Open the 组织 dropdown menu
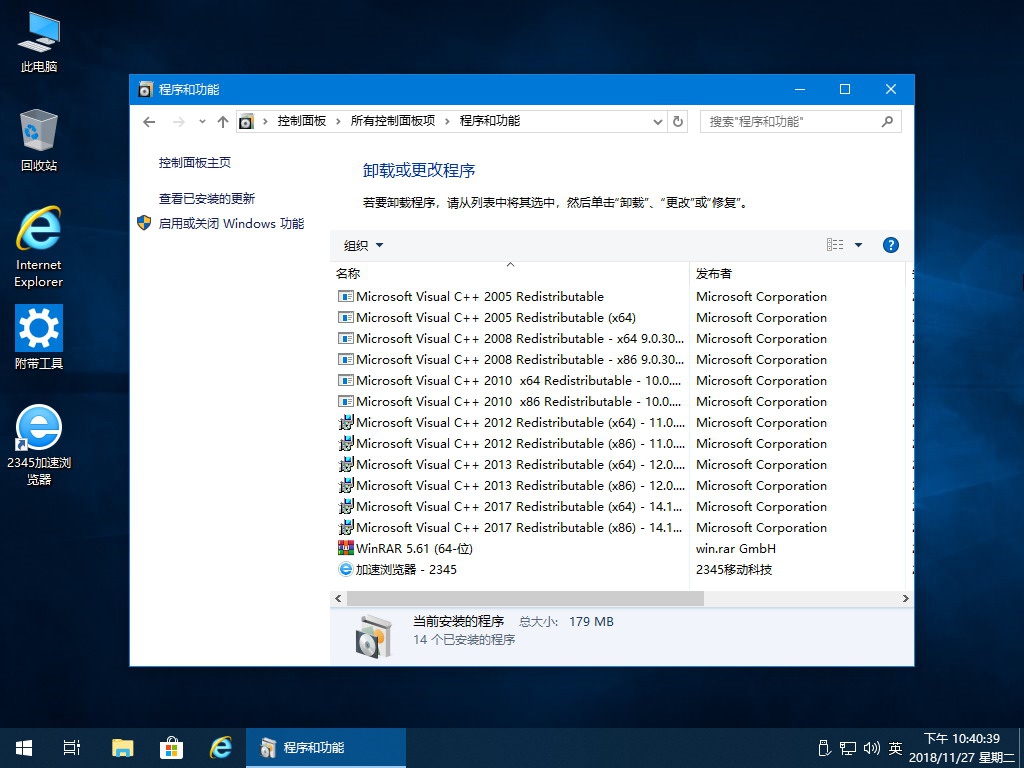 364,246
